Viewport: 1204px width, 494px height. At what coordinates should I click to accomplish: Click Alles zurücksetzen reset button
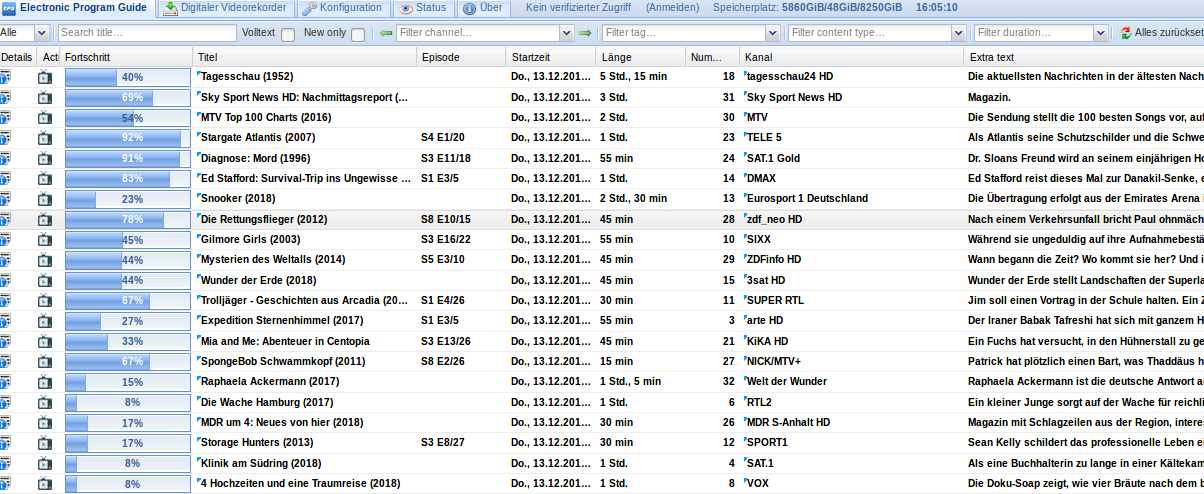point(1162,33)
